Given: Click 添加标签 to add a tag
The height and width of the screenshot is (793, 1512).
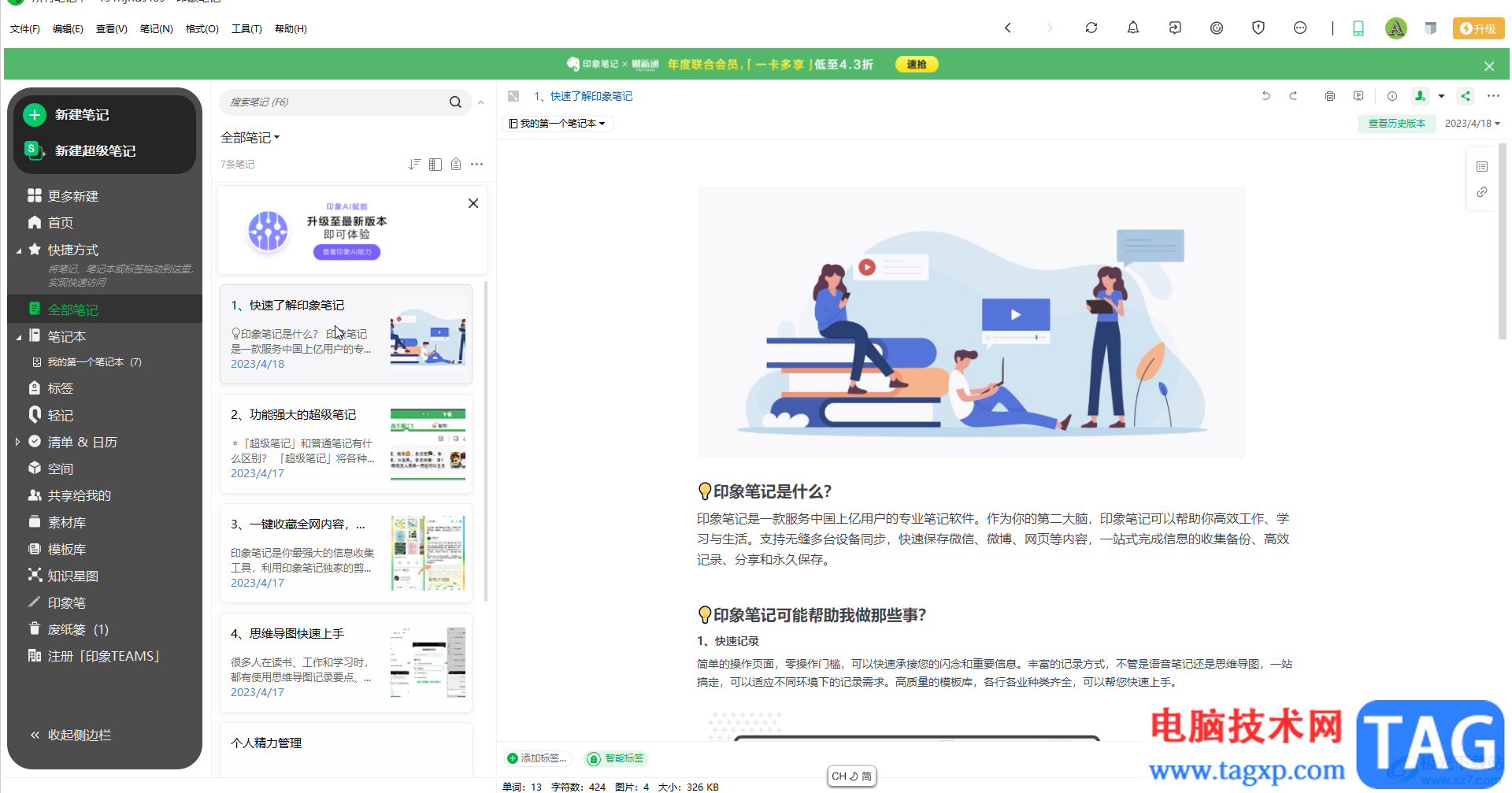Looking at the screenshot, I should click(536, 758).
